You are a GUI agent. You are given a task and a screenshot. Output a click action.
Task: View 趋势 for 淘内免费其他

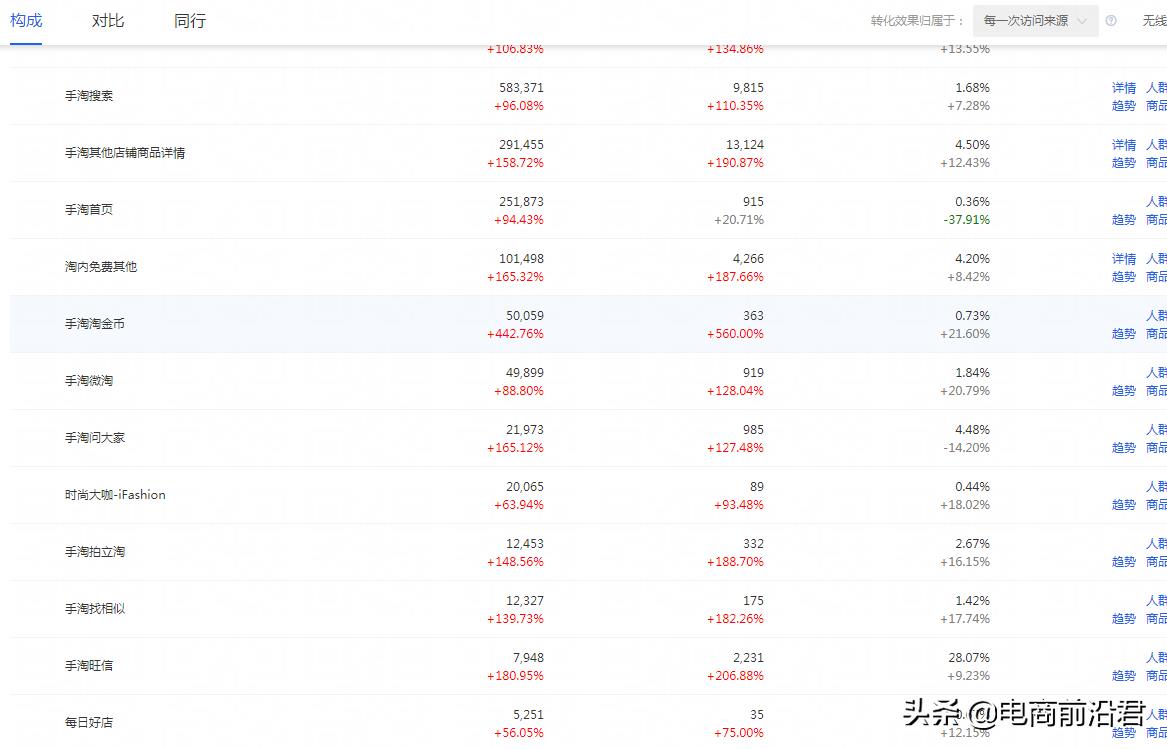coord(1124,276)
